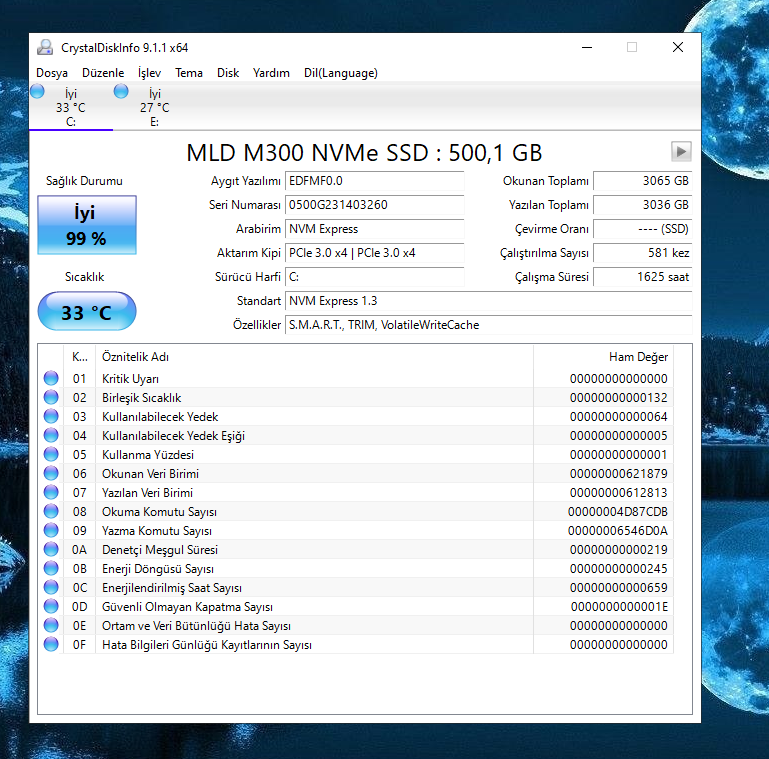Click the 33 °C temperature button
The width and height of the screenshot is (769, 759).
87,312
